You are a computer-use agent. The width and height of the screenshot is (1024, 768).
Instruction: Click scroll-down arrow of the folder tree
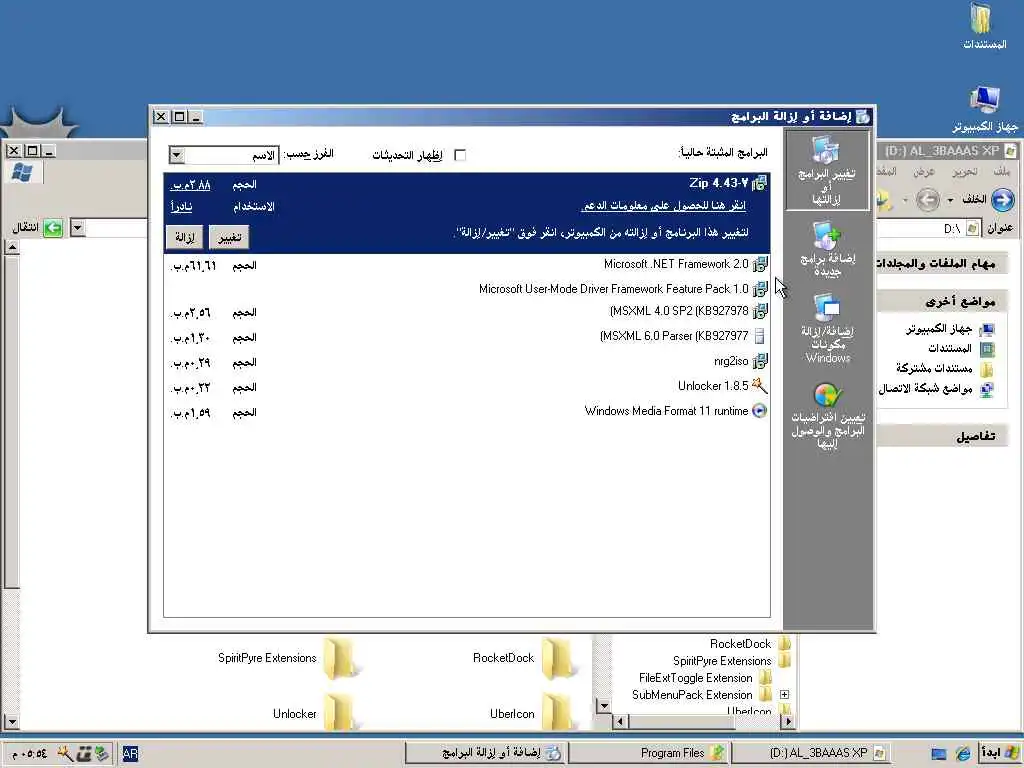pos(604,706)
